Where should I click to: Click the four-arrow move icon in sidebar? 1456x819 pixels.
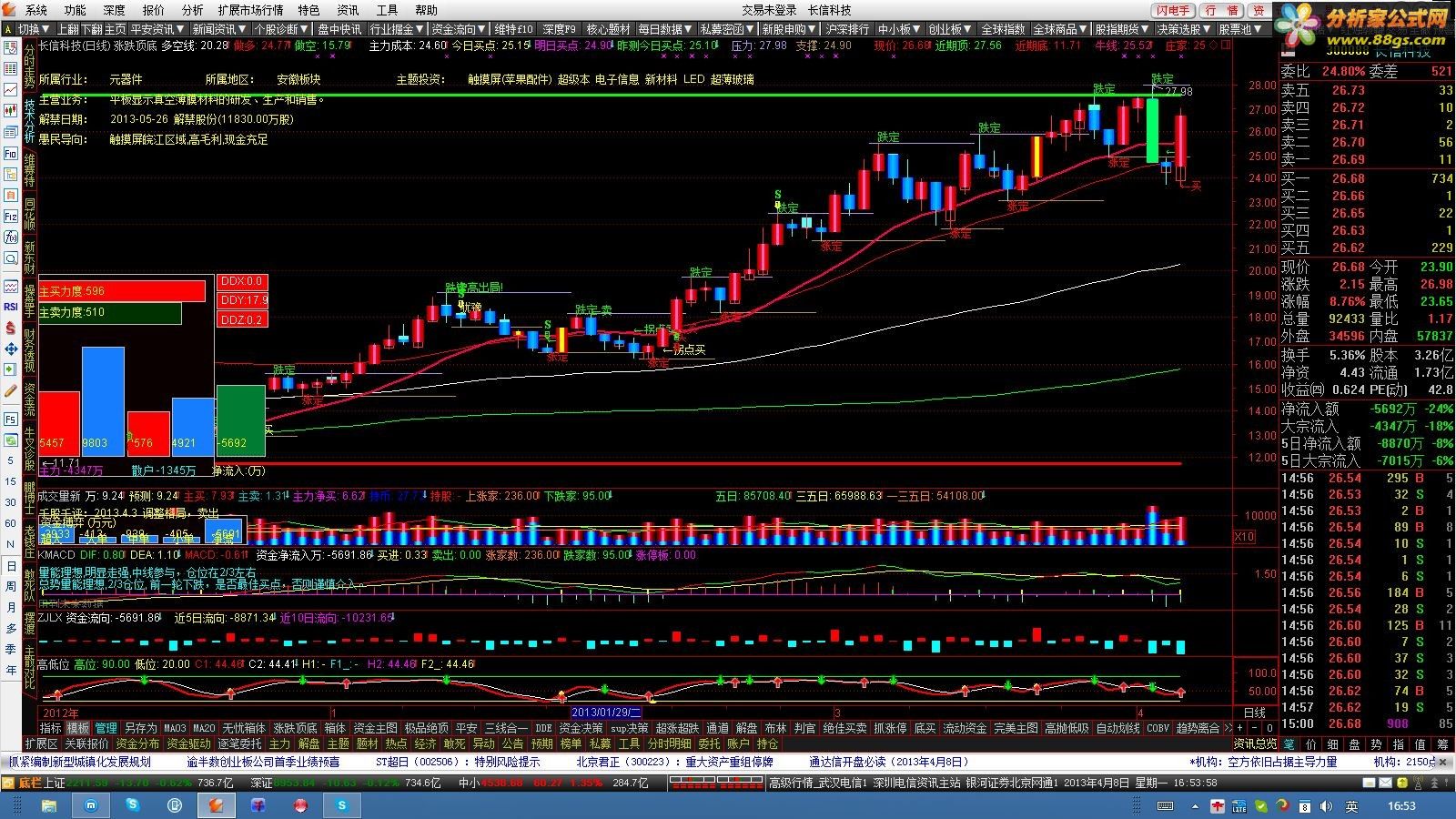[11, 349]
